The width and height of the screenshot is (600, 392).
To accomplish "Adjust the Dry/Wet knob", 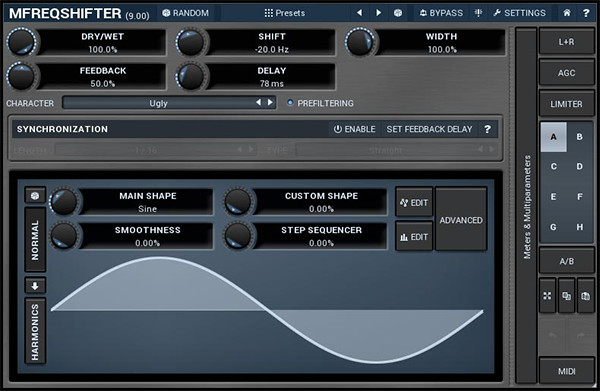I will [x=21, y=42].
